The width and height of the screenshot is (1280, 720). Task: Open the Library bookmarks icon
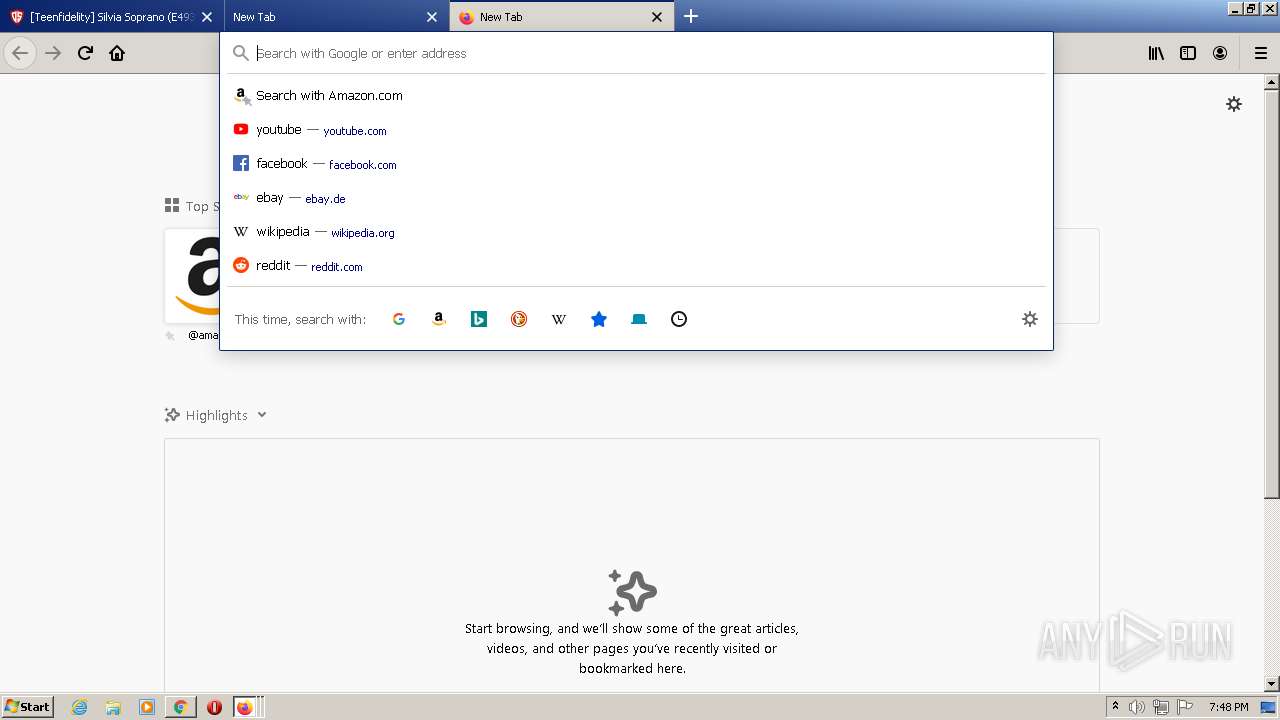click(1156, 53)
